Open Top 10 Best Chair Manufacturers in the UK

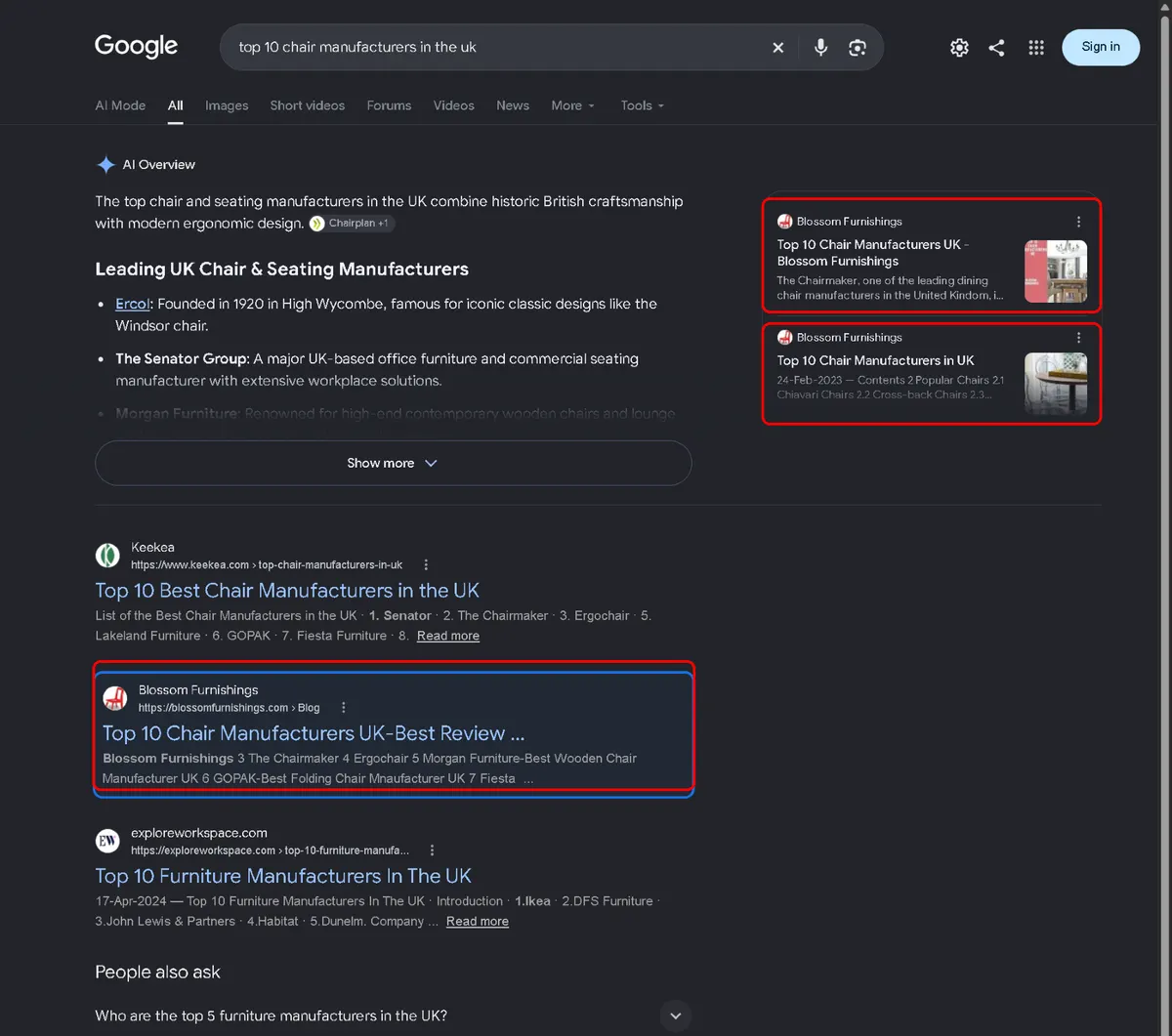click(287, 591)
